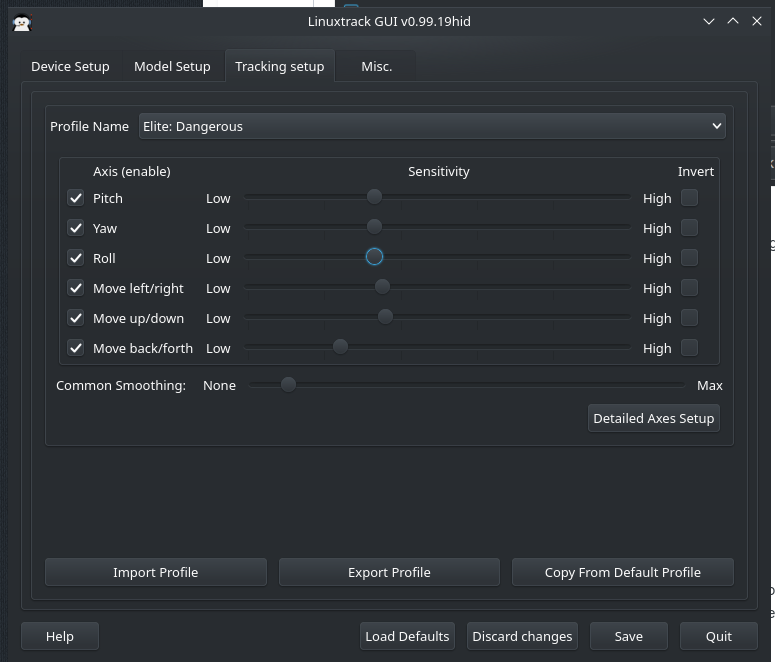Toggle the Move back/forth axis checkbox

(76, 348)
